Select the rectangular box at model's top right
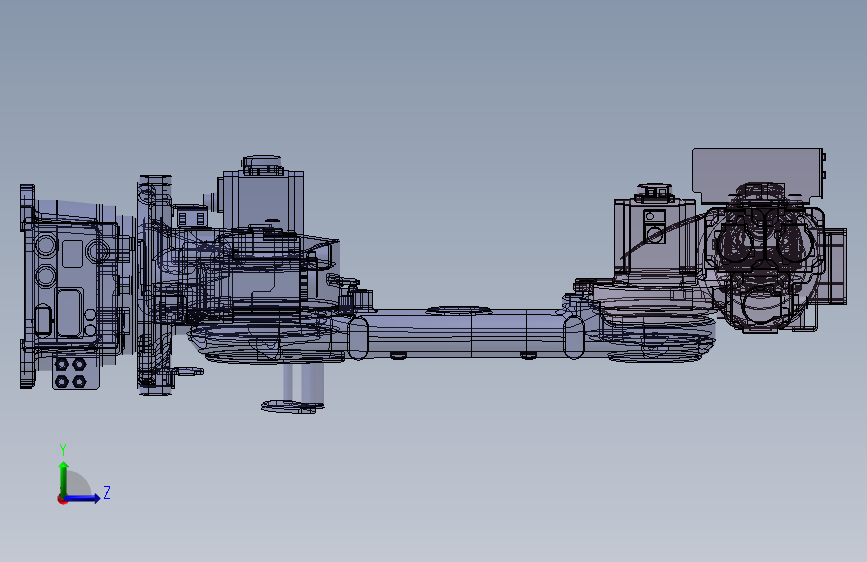Image resolution: width=867 pixels, height=562 pixels. coord(758,174)
